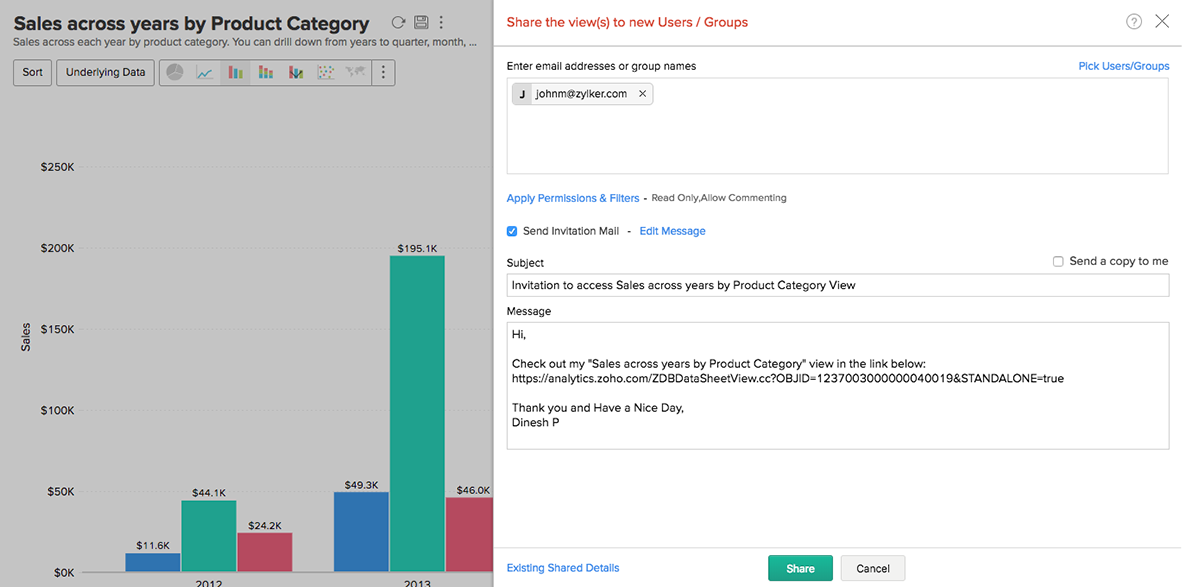The image size is (1182, 587).
Task: Pick the scatter chart icon
Action: (x=325, y=72)
